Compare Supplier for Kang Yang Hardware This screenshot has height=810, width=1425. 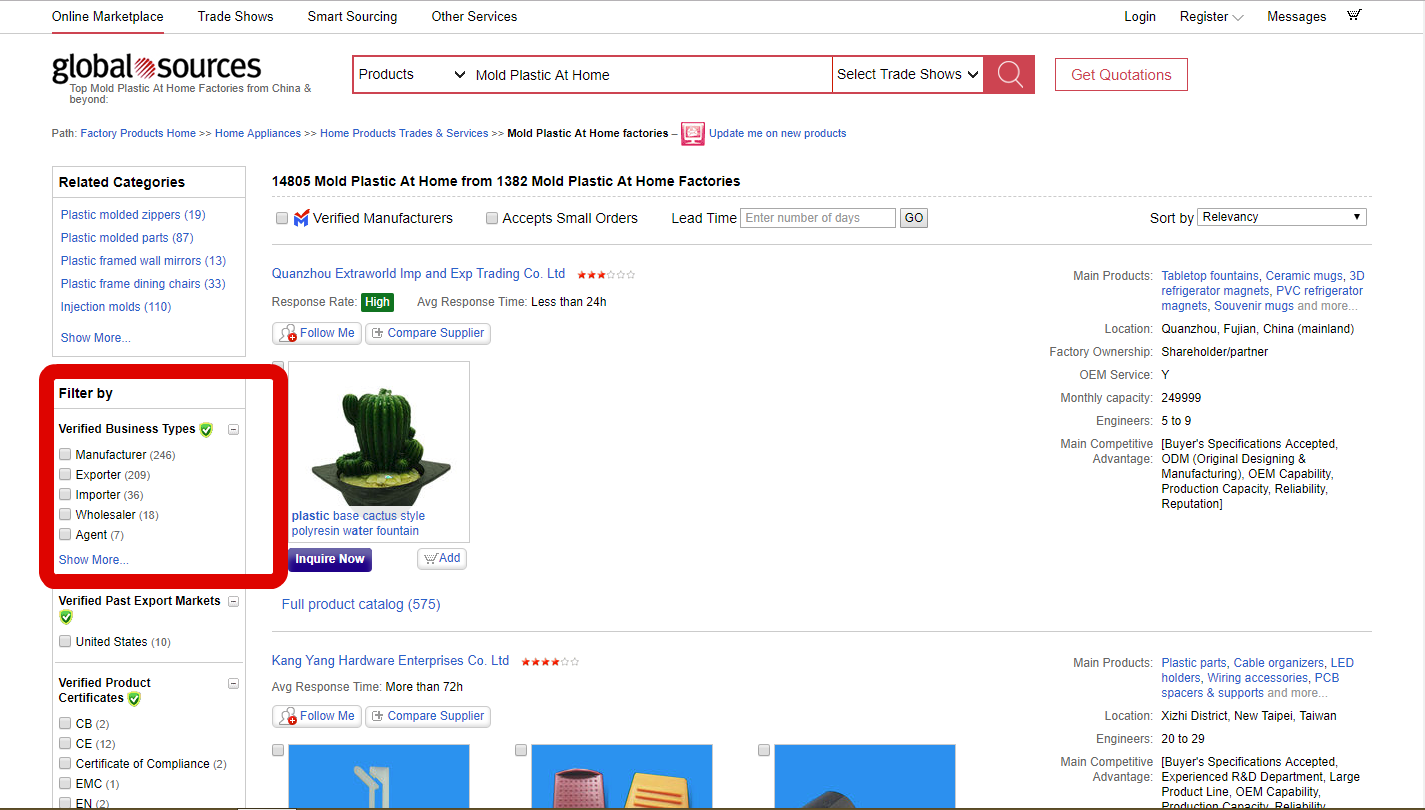coord(428,716)
